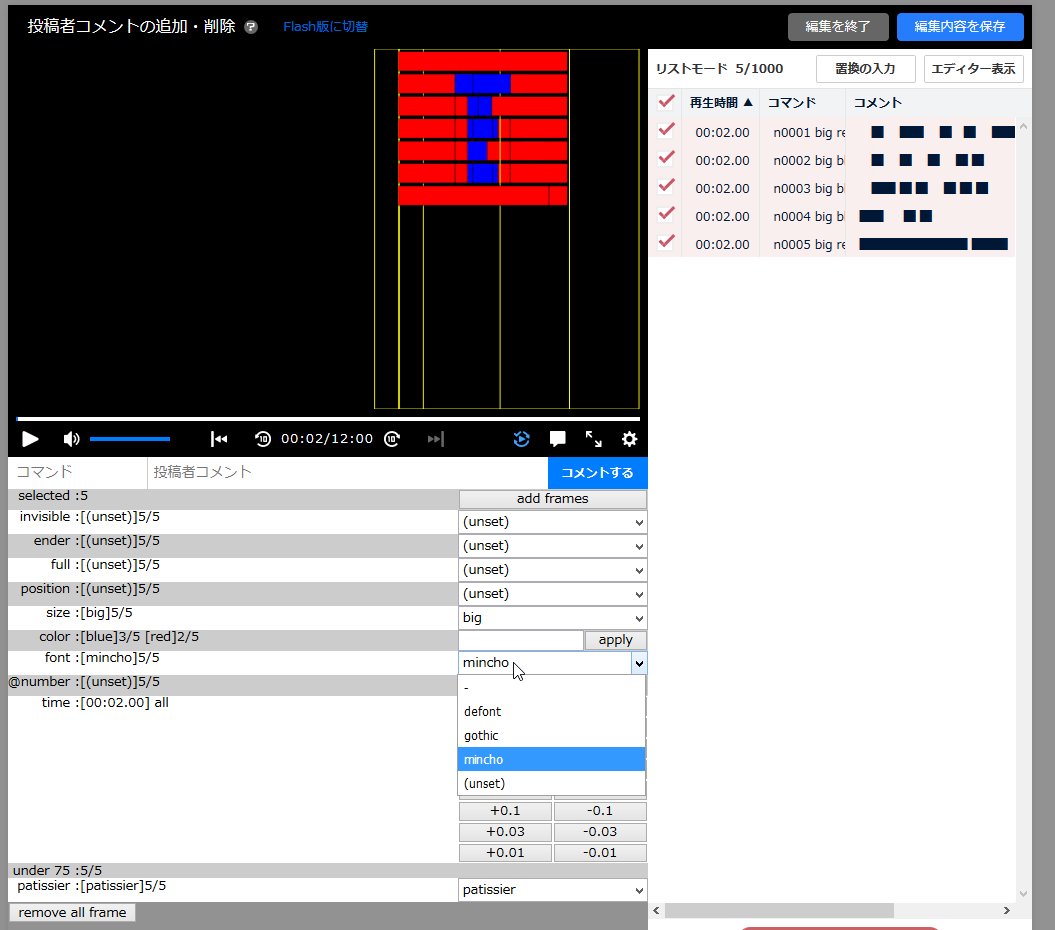Click the horizontal scrollbar of comment list
The image size is (1055, 930).
779,910
